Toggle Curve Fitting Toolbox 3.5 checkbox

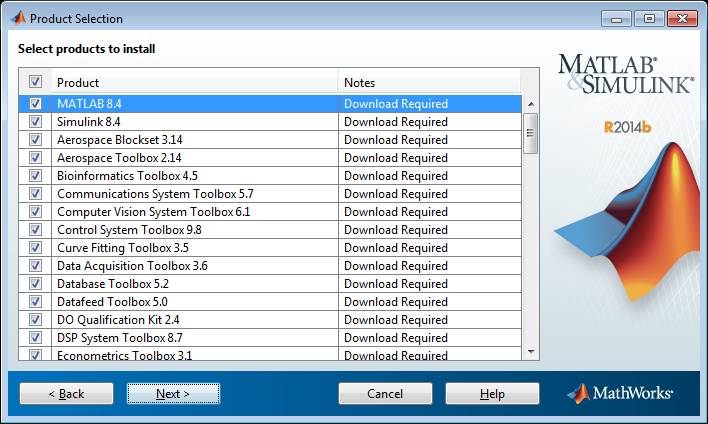tap(36, 248)
